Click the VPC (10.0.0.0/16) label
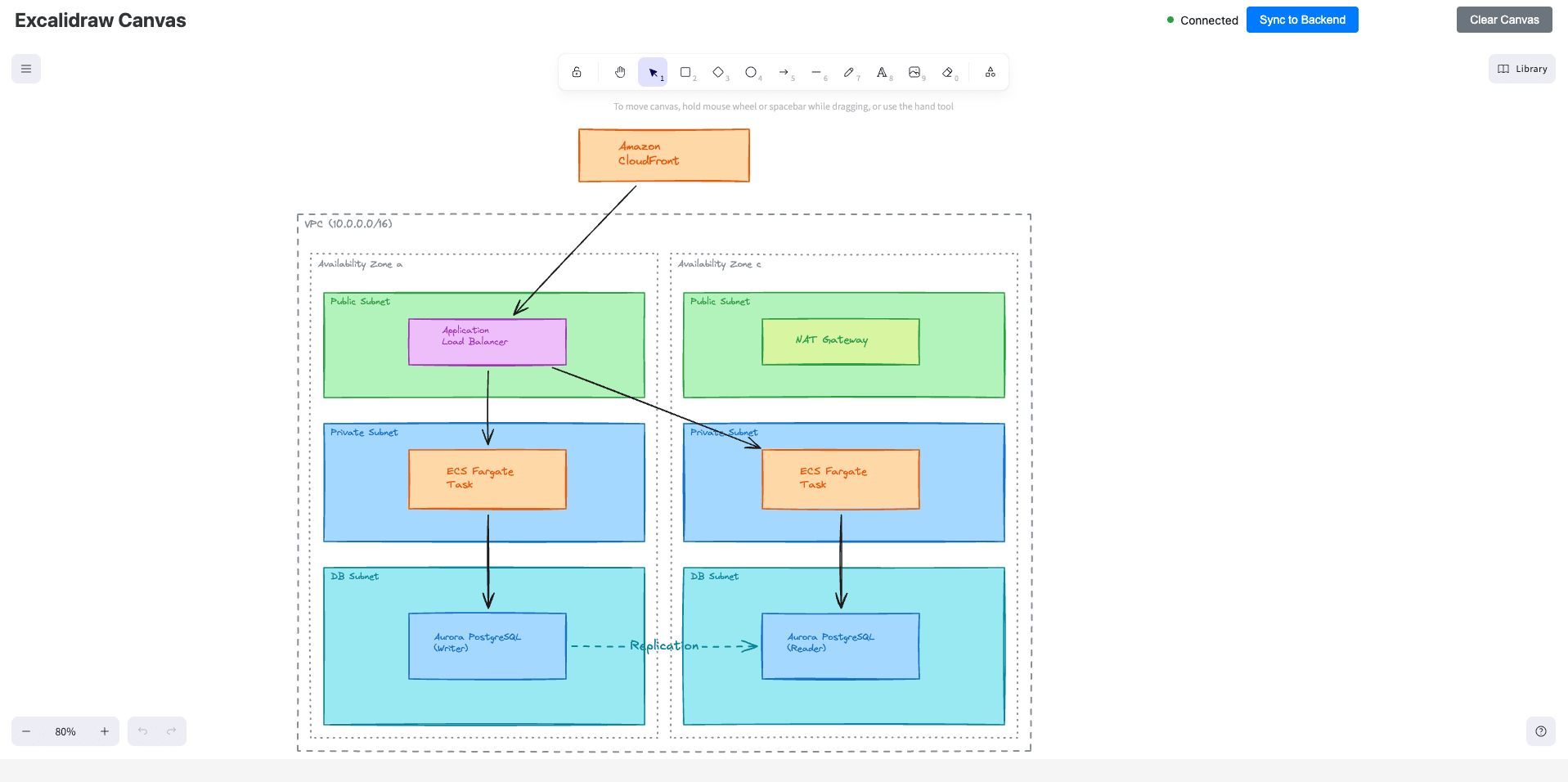 pos(348,223)
